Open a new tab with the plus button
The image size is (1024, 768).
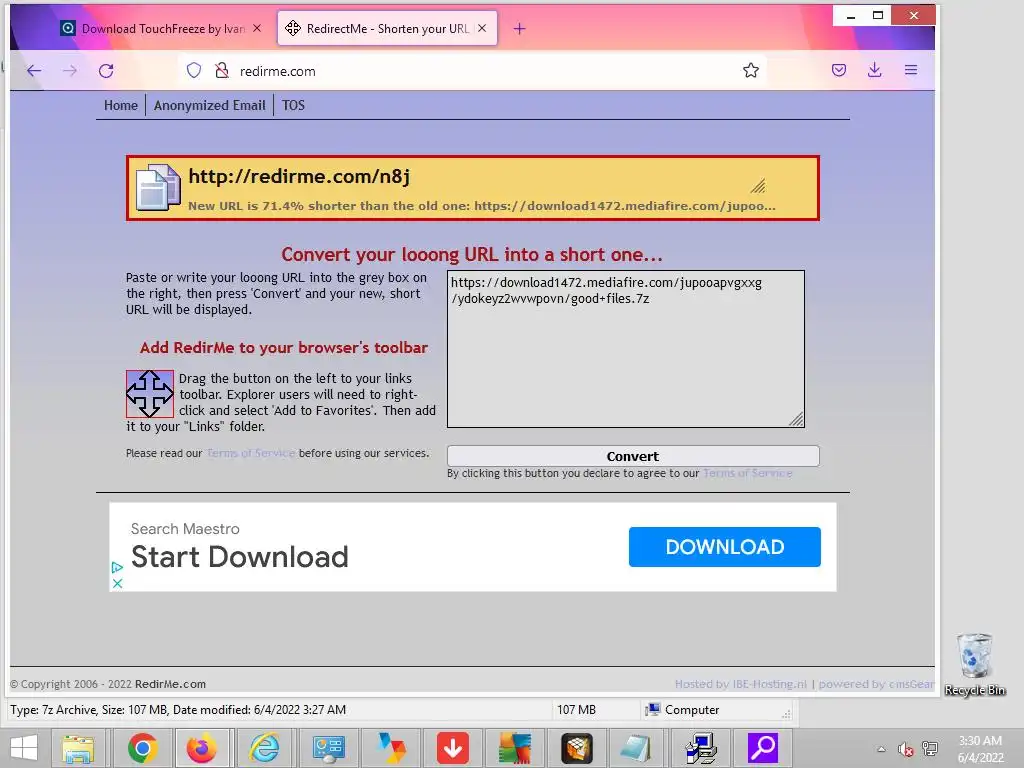point(519,29)
